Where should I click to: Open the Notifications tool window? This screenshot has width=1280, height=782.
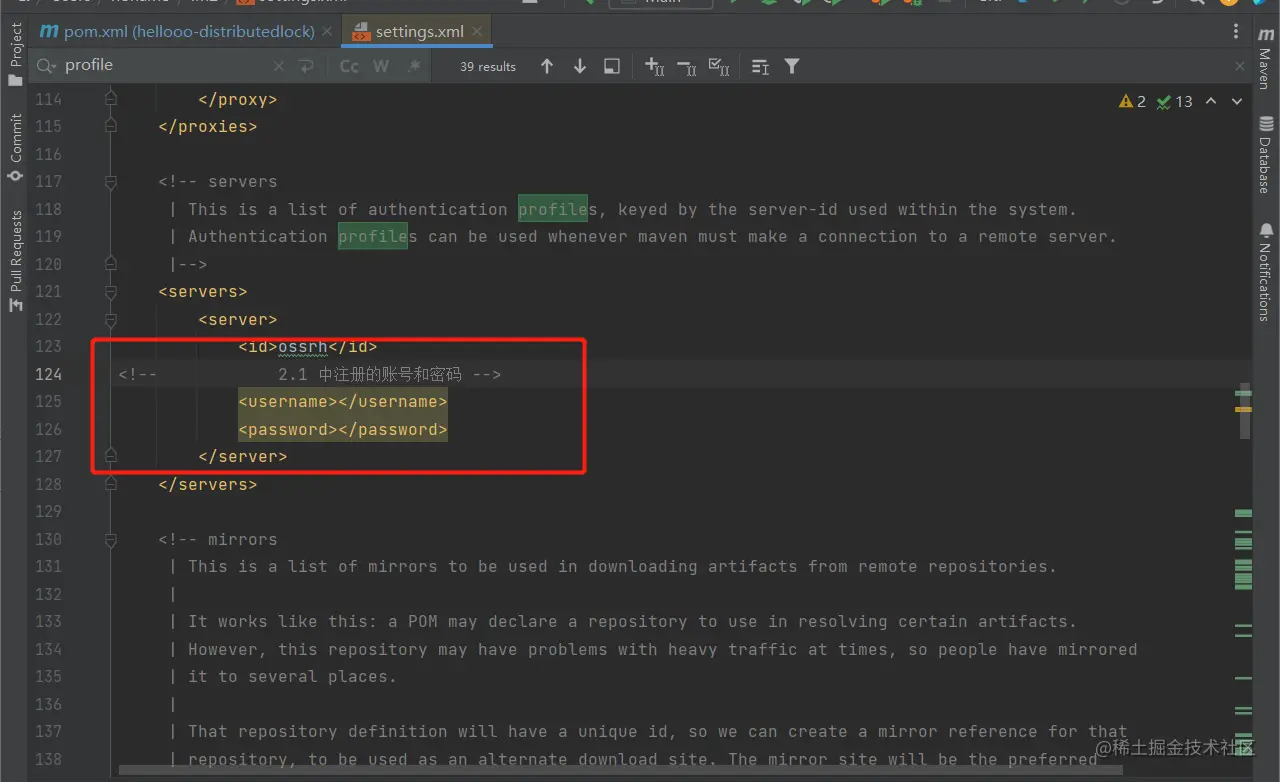coord(1265,272)
